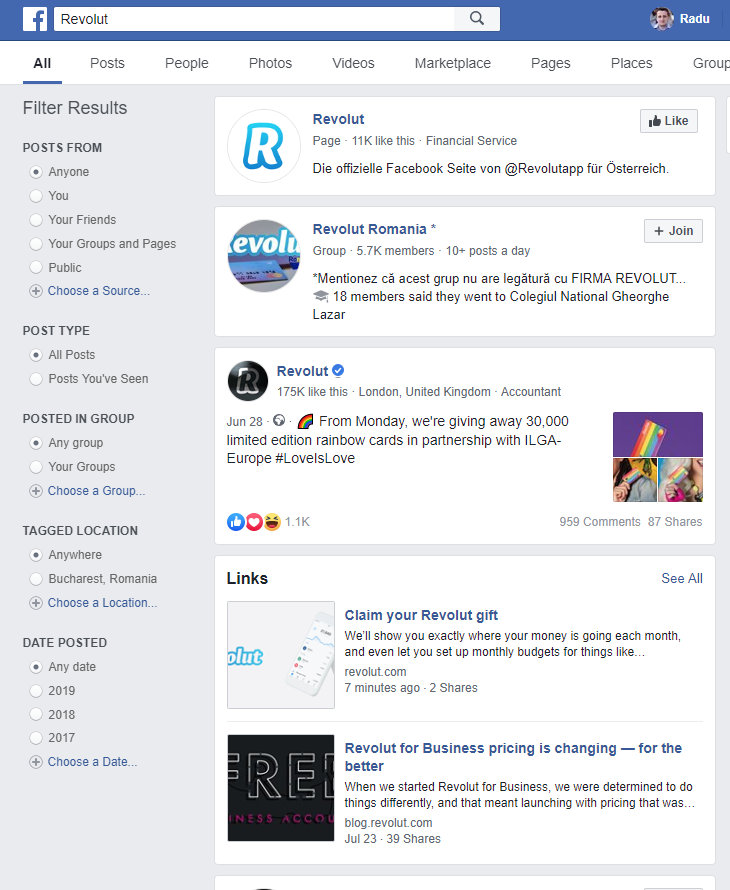Switch to the Videos tab
The width and height of the screenshot is (730, 890).
point(353,63)
